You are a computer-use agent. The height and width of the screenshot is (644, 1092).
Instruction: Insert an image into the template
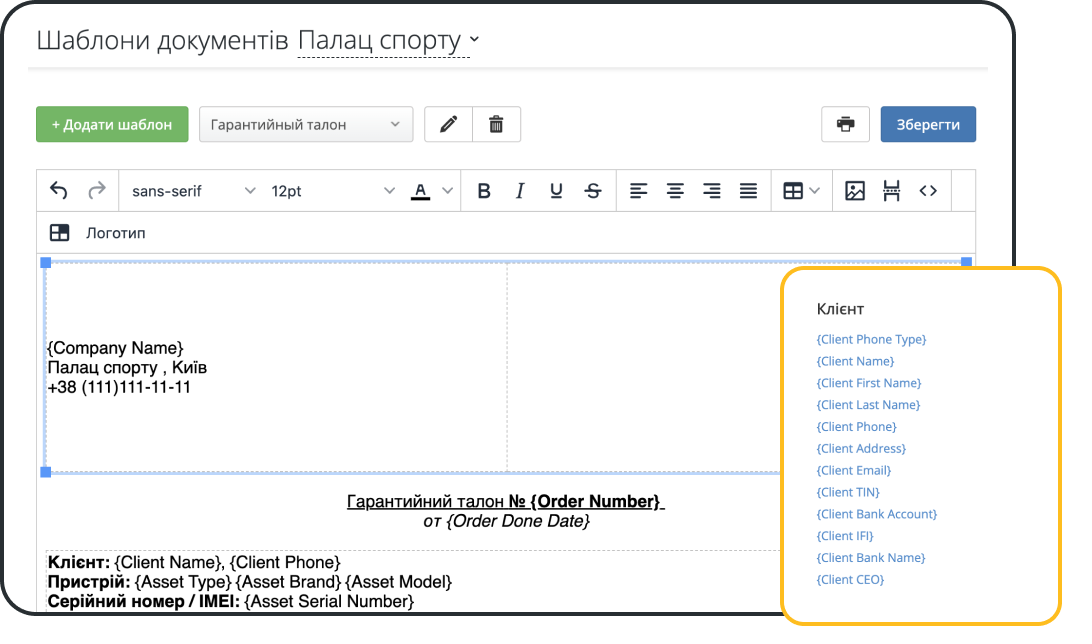pos(853,190)
